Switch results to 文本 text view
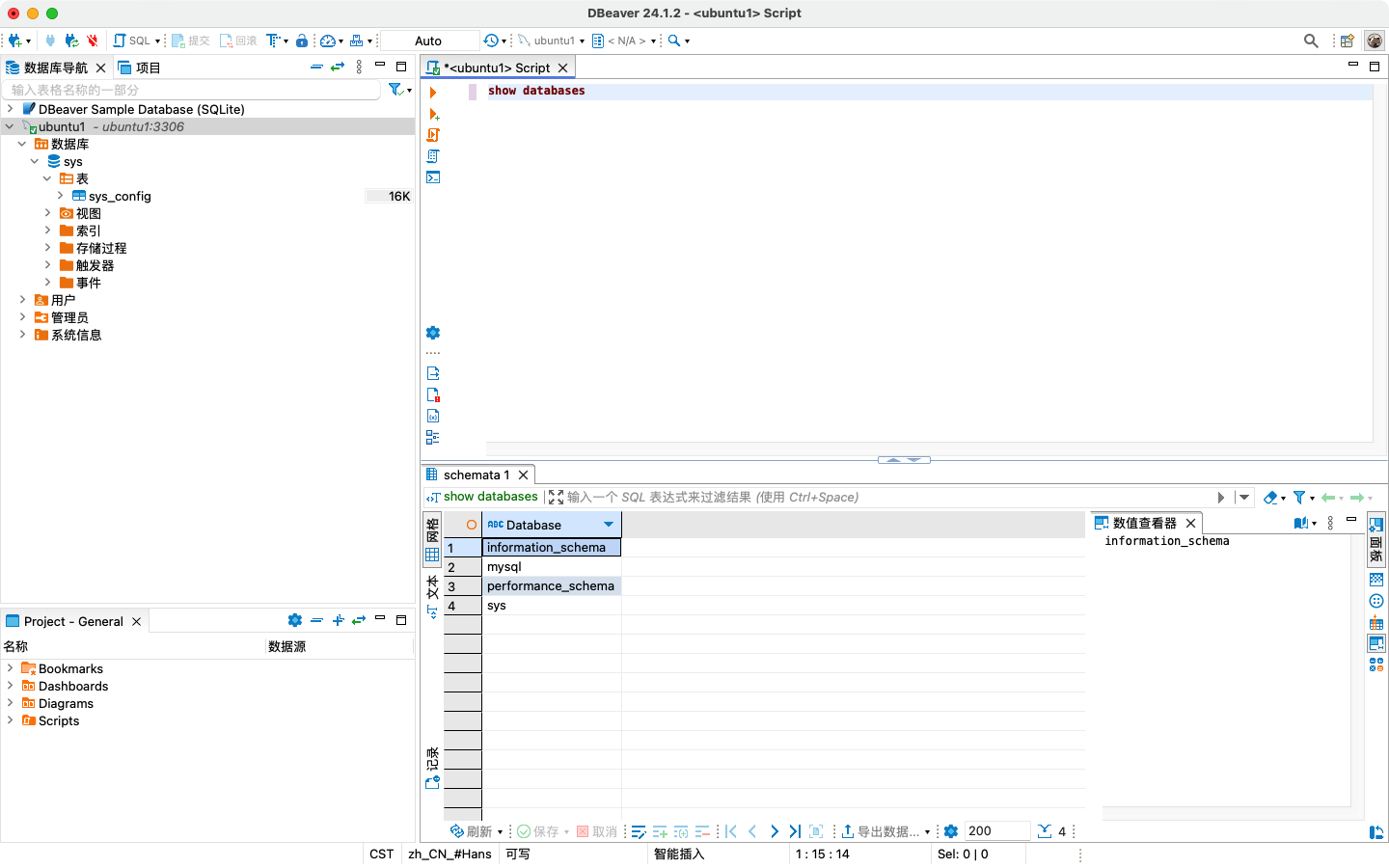 pyautogui.click(x=432, y=597)
